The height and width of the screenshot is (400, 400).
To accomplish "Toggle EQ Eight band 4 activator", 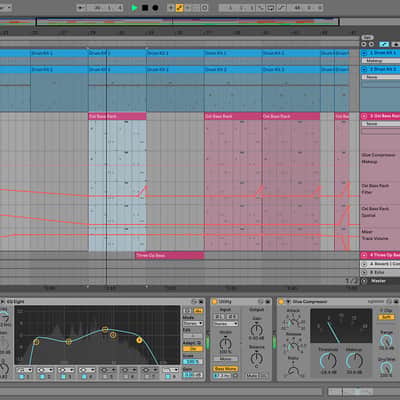I will click(x=84, y=377).
